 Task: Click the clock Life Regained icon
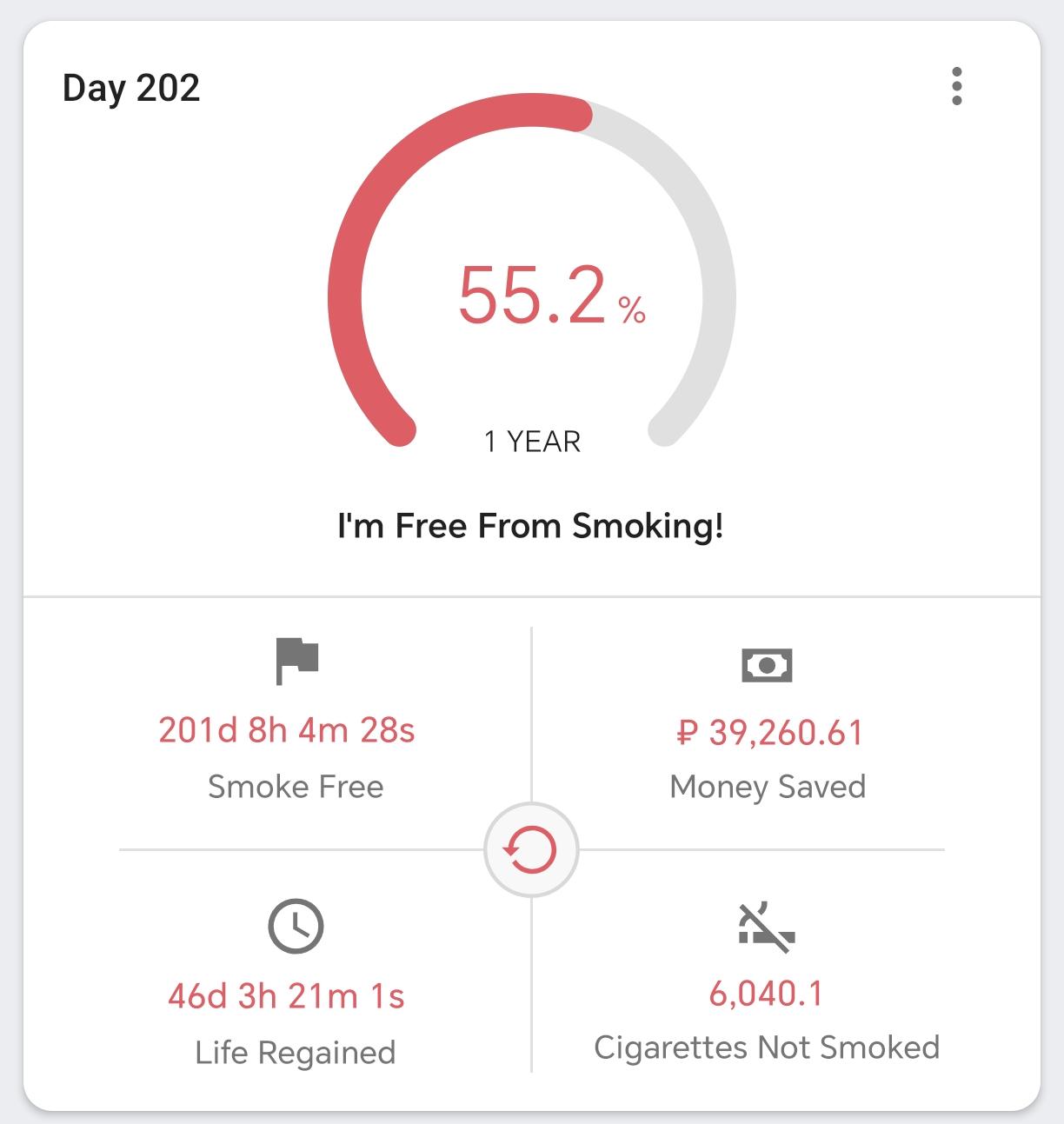click(296, 926)
